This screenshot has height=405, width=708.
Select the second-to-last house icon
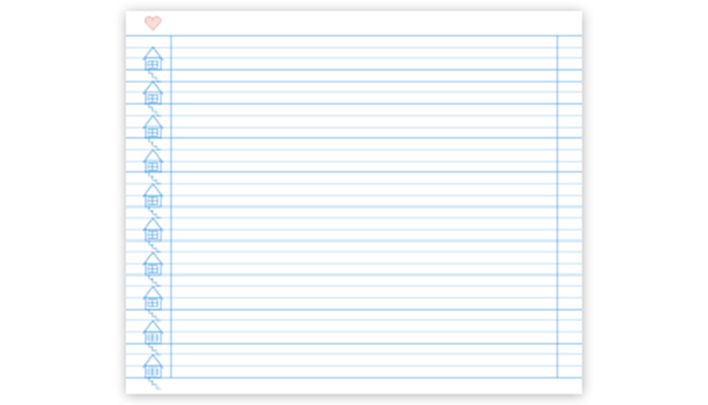tap(153, 332)
